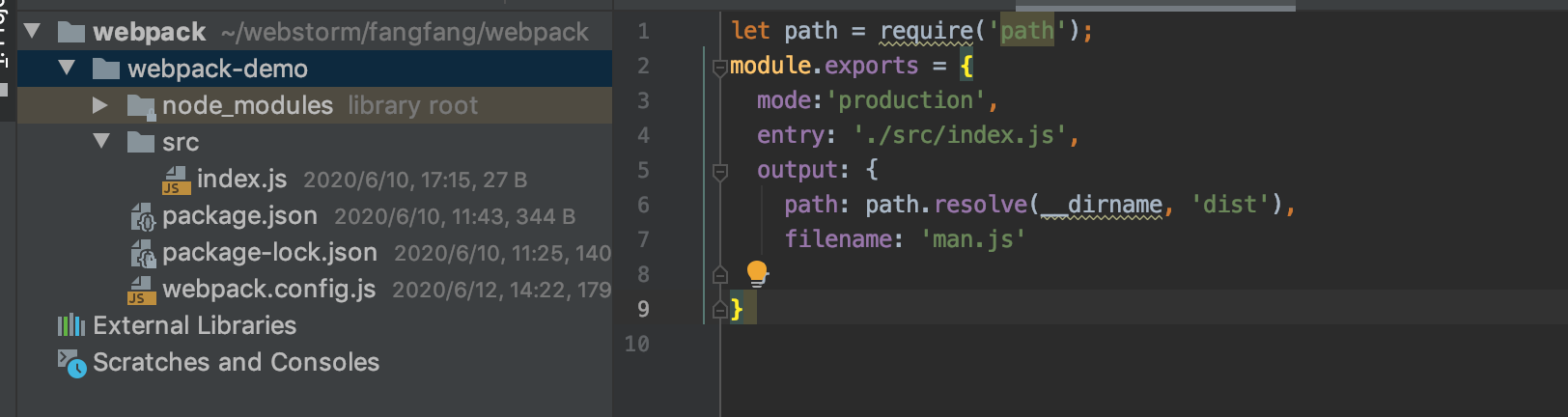Viewport: 1568px width, 417px height.
Task: Click line number 10 in the gutter
Action: pyautogui.click(x=636, y=344)
